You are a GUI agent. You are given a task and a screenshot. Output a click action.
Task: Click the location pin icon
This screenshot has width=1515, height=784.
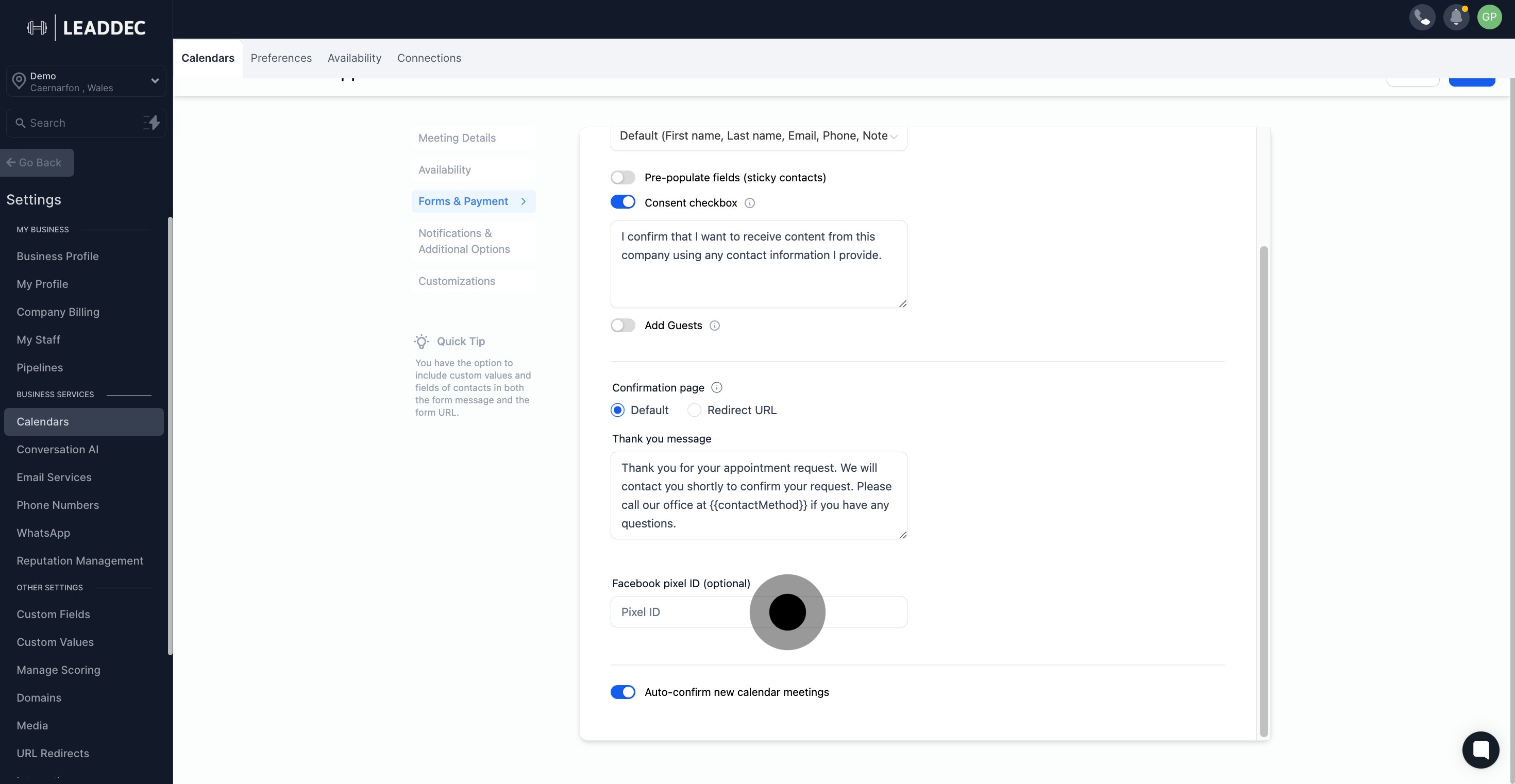pos(19,81)
